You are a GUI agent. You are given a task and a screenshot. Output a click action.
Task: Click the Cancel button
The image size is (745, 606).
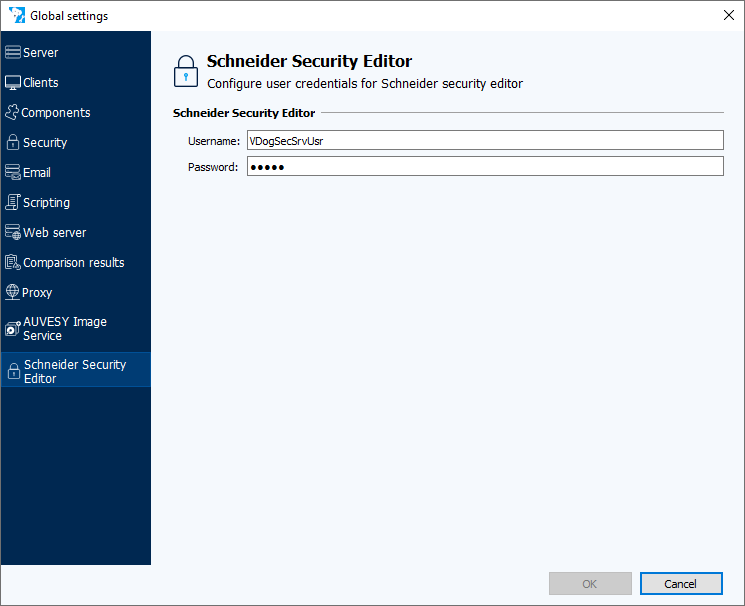(x=681, y=584)
